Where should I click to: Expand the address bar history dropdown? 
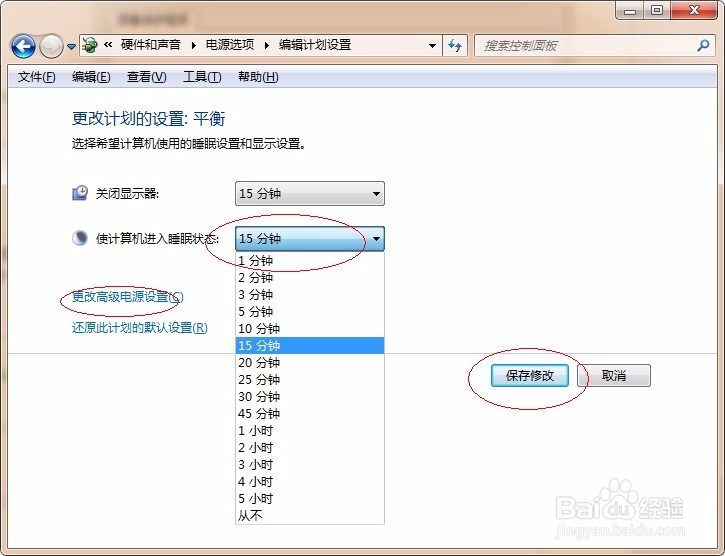(x=432, y=45)
